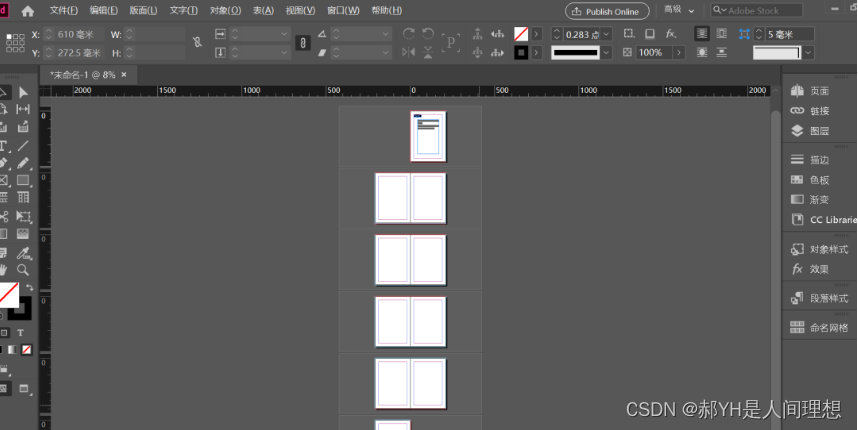Click the black stroke swatch in control bar
The image size is (858, 430).
[521, 53]
